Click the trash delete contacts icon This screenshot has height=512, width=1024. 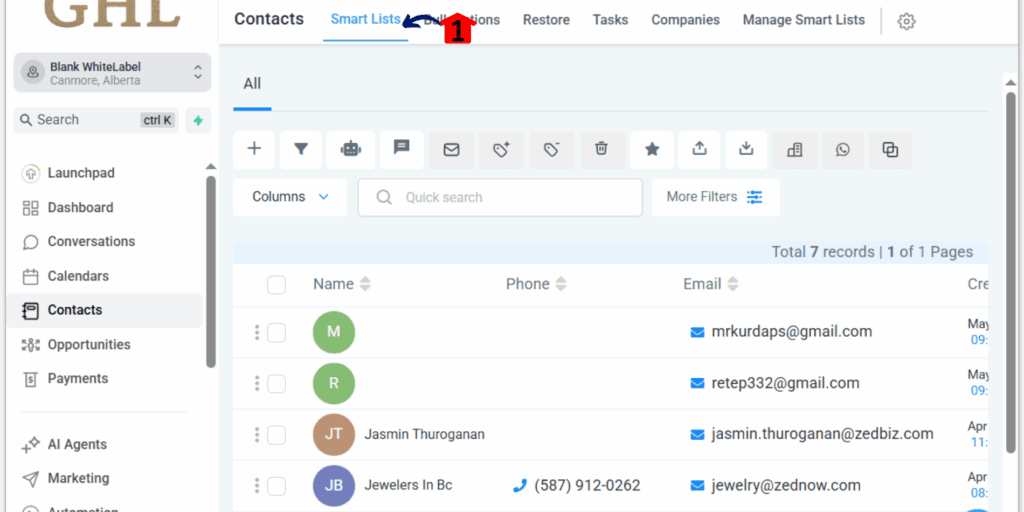tap(601, 148)
